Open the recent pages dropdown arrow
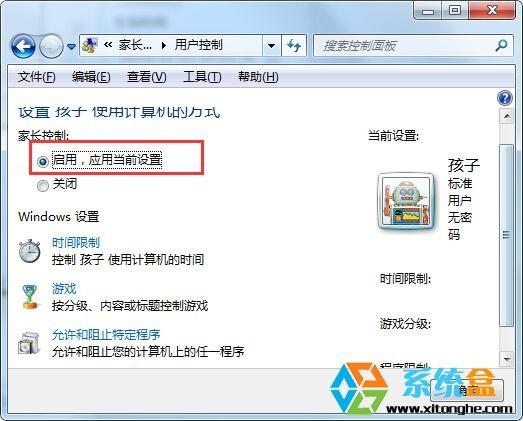This screenshot has height=421, width=523. 71,46
